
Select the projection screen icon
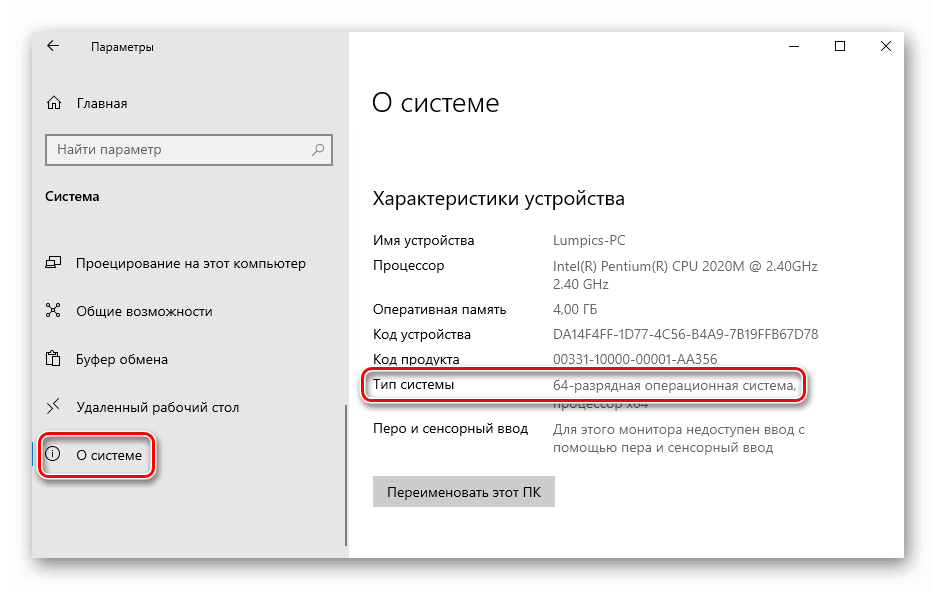(x=53, y=263)
